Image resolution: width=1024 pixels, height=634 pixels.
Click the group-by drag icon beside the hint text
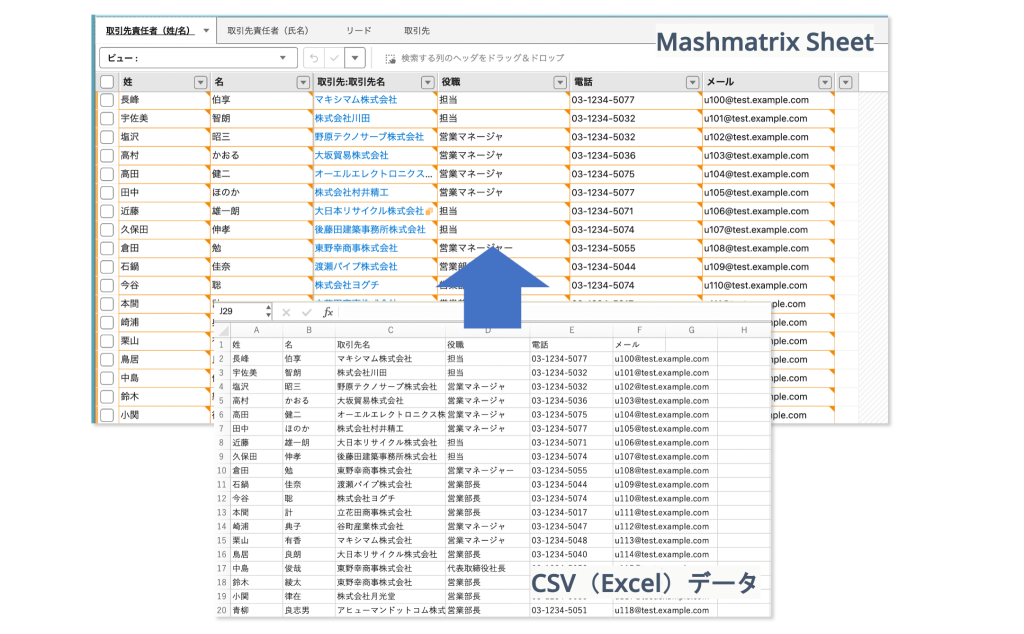coord(390,59)
